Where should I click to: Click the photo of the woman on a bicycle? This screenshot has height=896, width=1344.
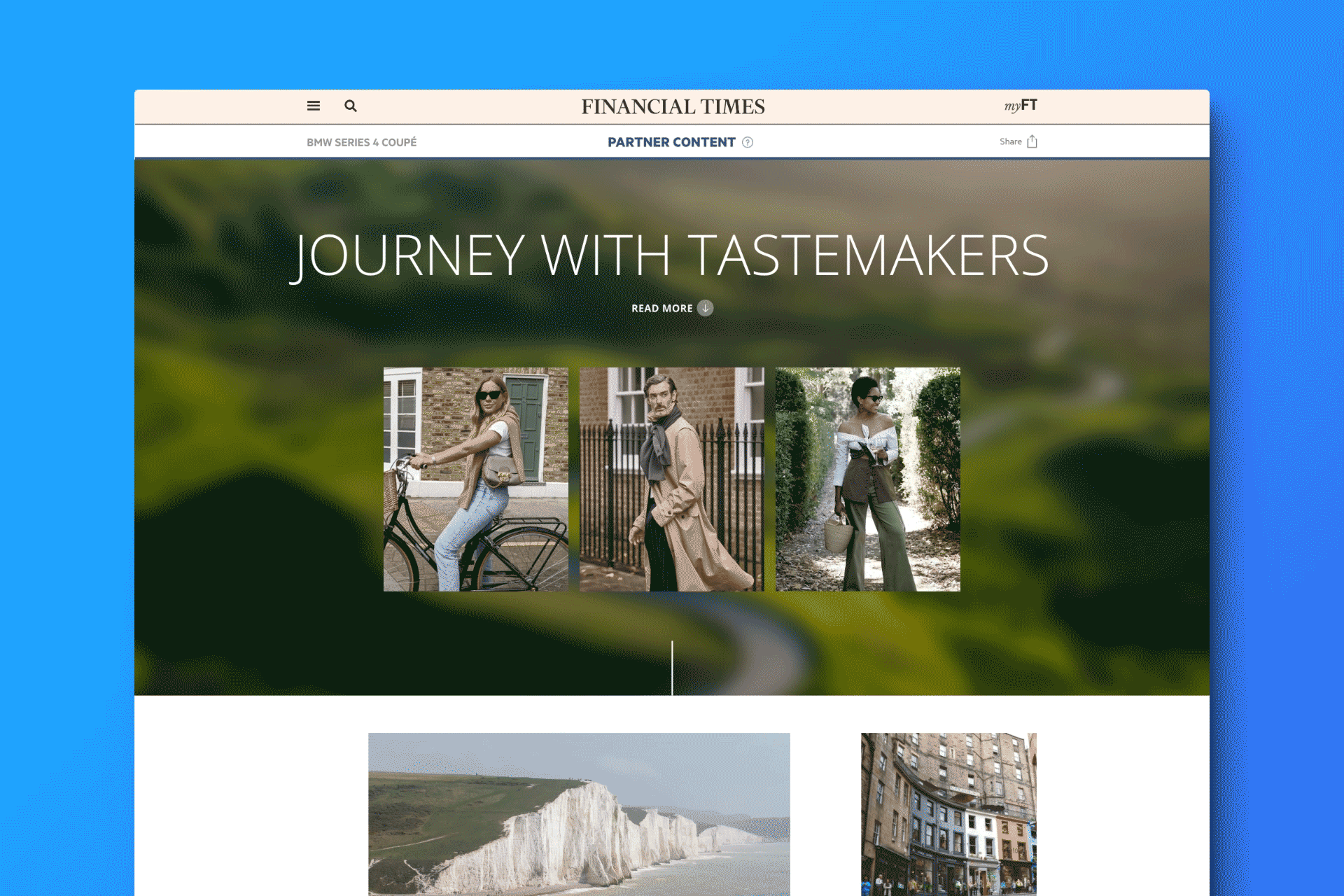coord(475,479)
